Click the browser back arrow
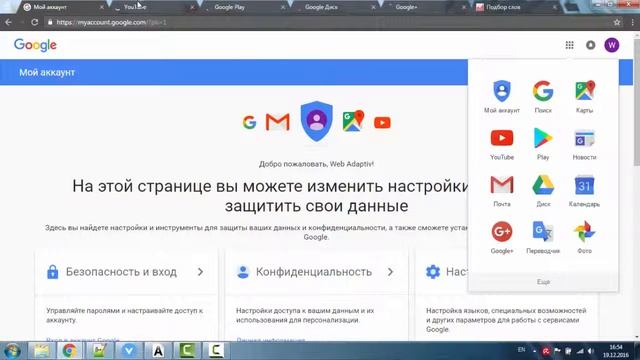Screen dimensions: 640x360 point(9,22)
